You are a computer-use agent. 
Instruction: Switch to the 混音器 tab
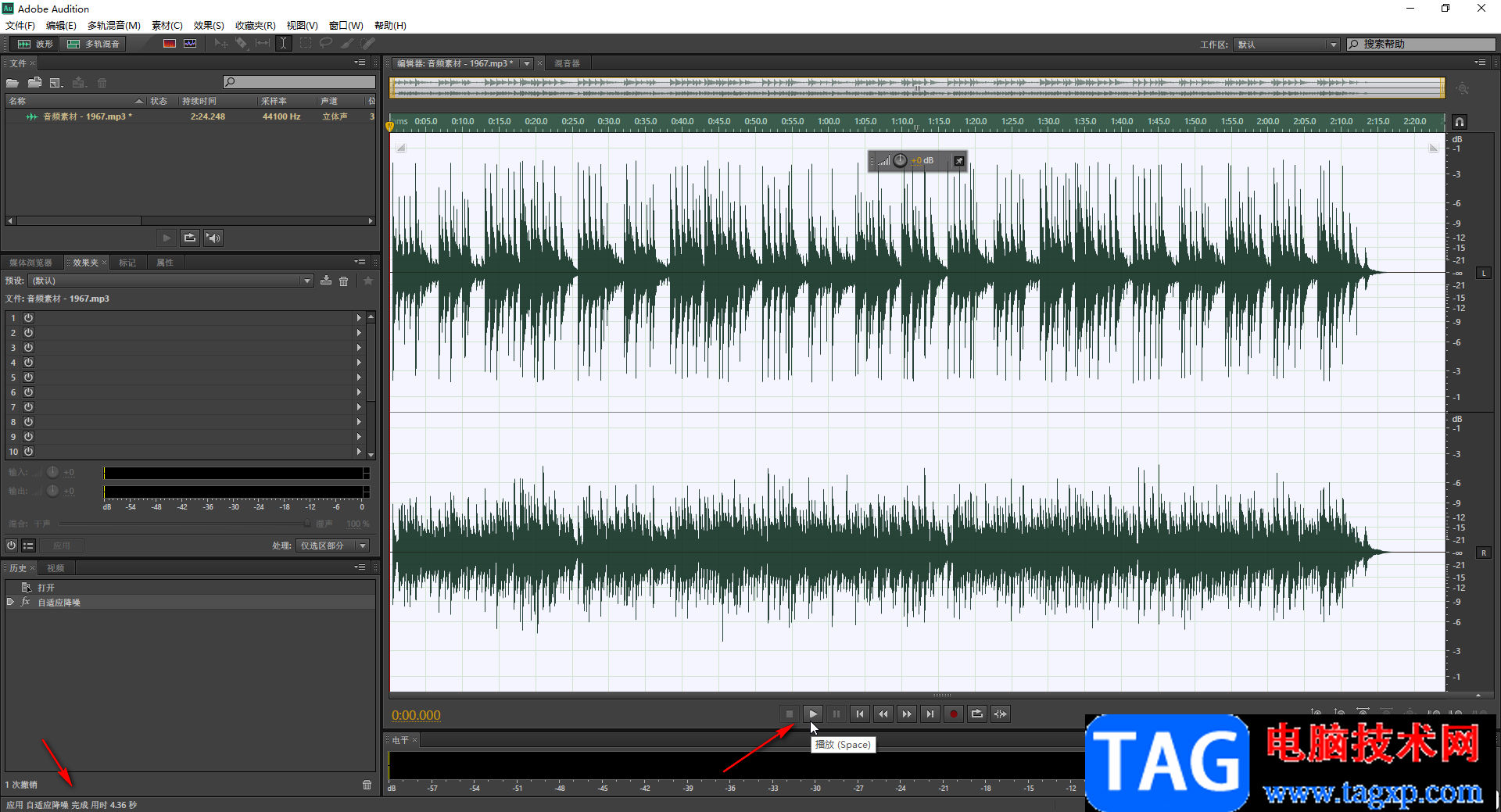coord(567,63)
